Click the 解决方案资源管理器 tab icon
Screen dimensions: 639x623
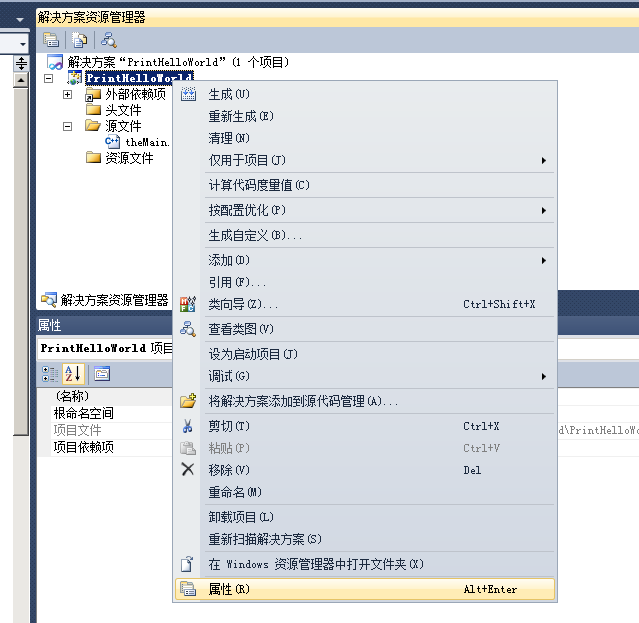pos(49,300)
